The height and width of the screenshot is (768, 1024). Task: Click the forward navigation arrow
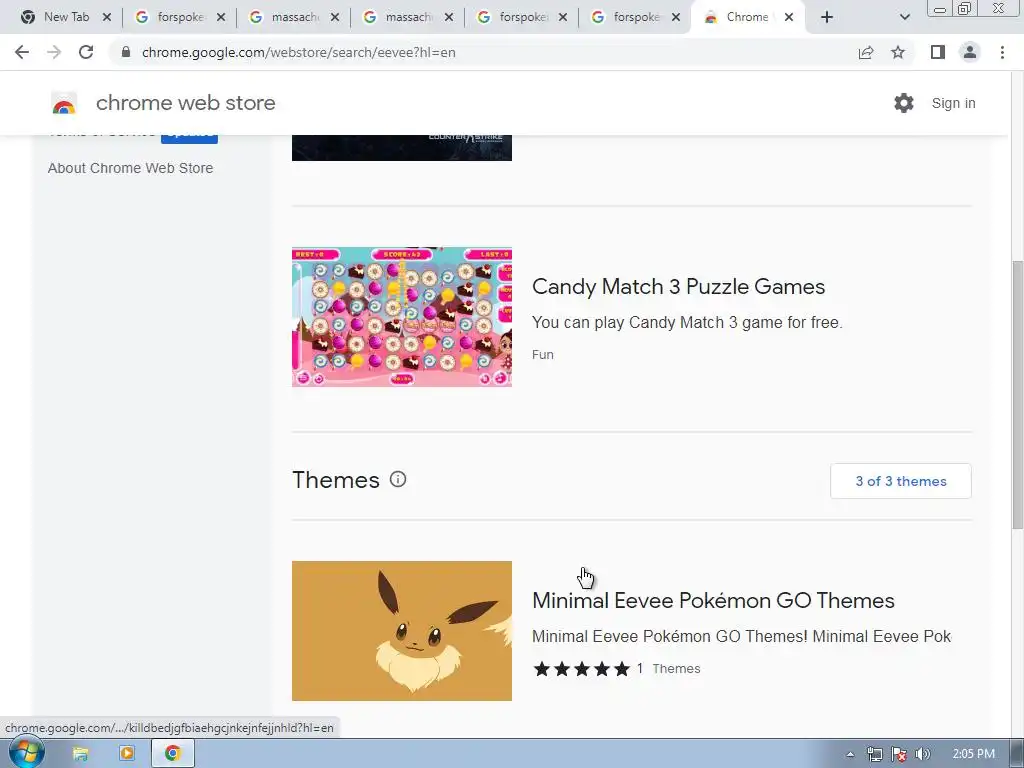(54, 52)
